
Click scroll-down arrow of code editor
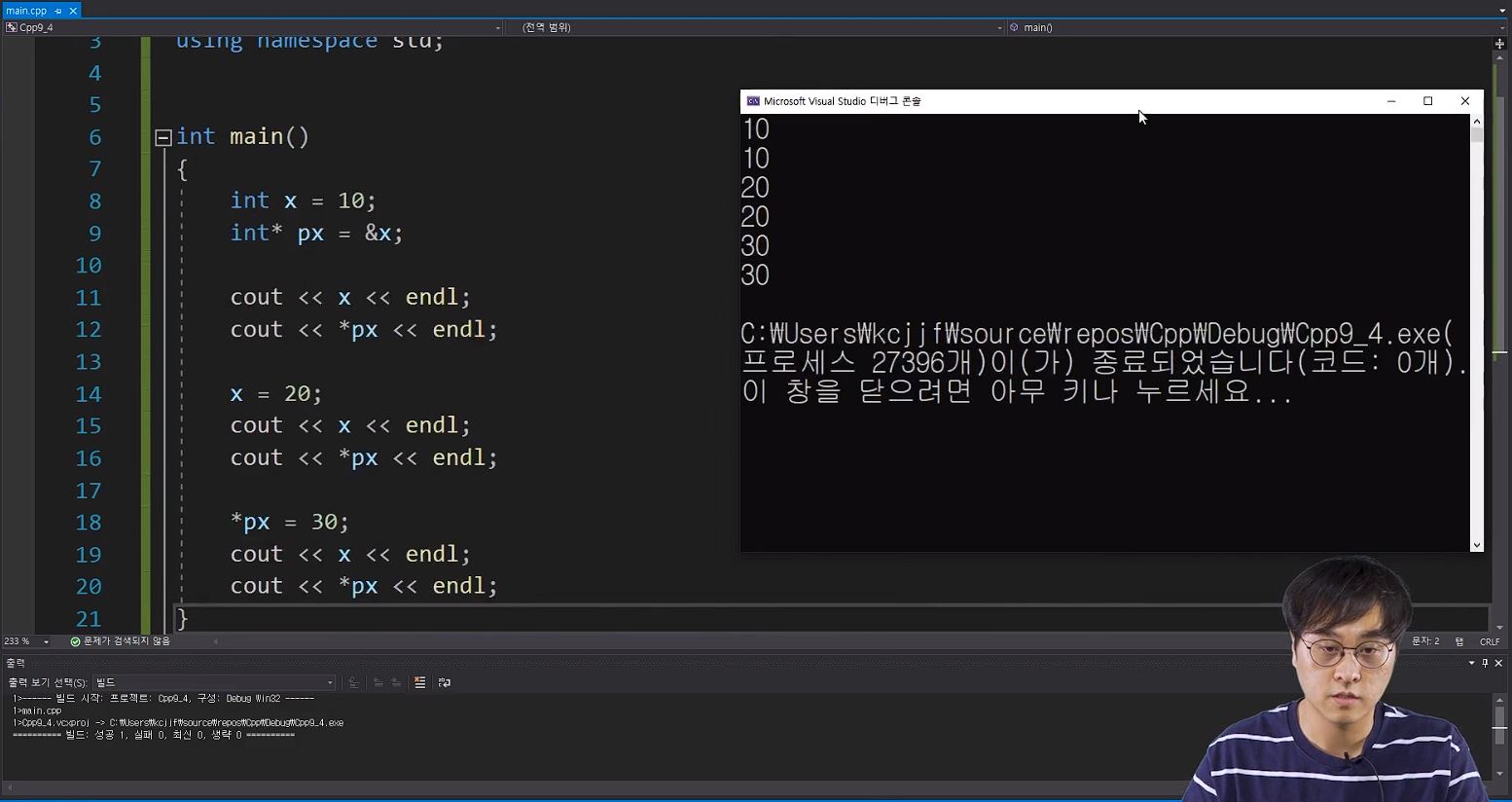pos(1499,628)
